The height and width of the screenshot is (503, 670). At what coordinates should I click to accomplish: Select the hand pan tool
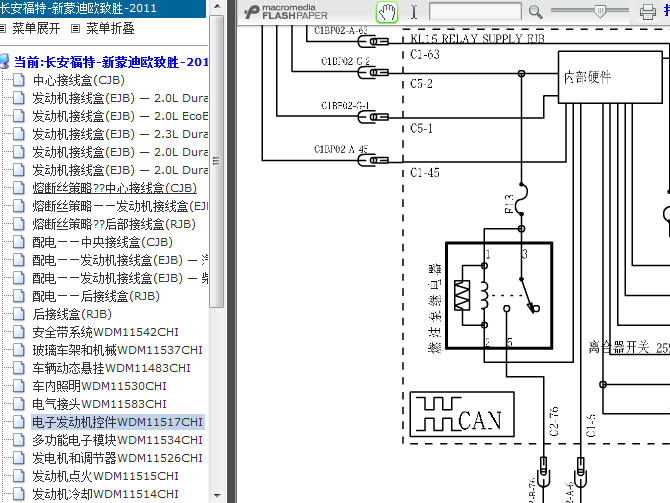click(x=387, y=12)
